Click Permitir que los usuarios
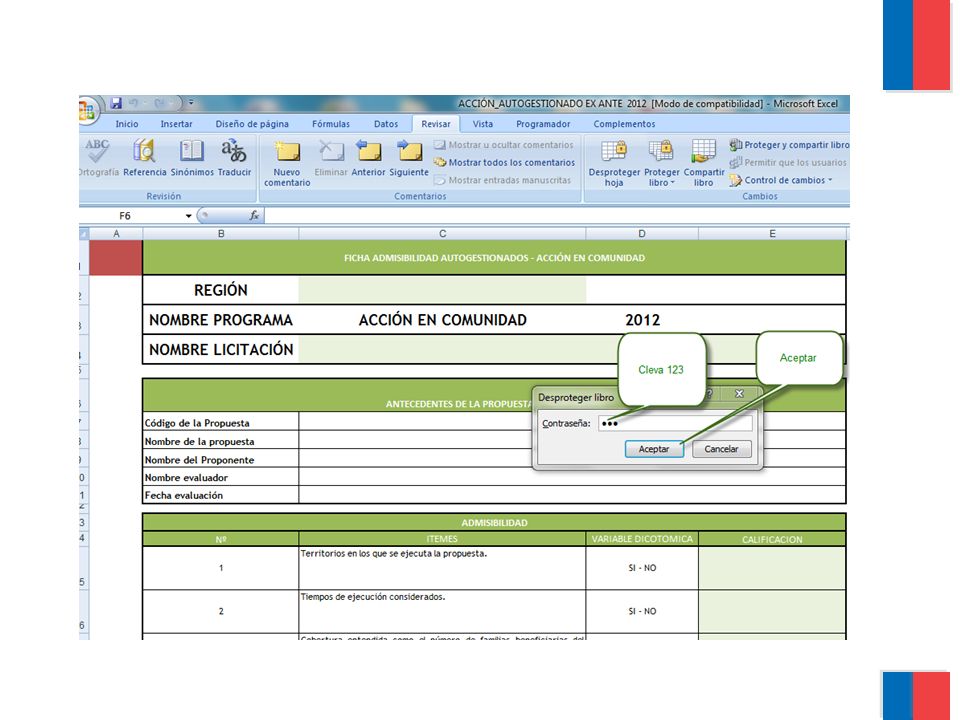 [788, 162]
